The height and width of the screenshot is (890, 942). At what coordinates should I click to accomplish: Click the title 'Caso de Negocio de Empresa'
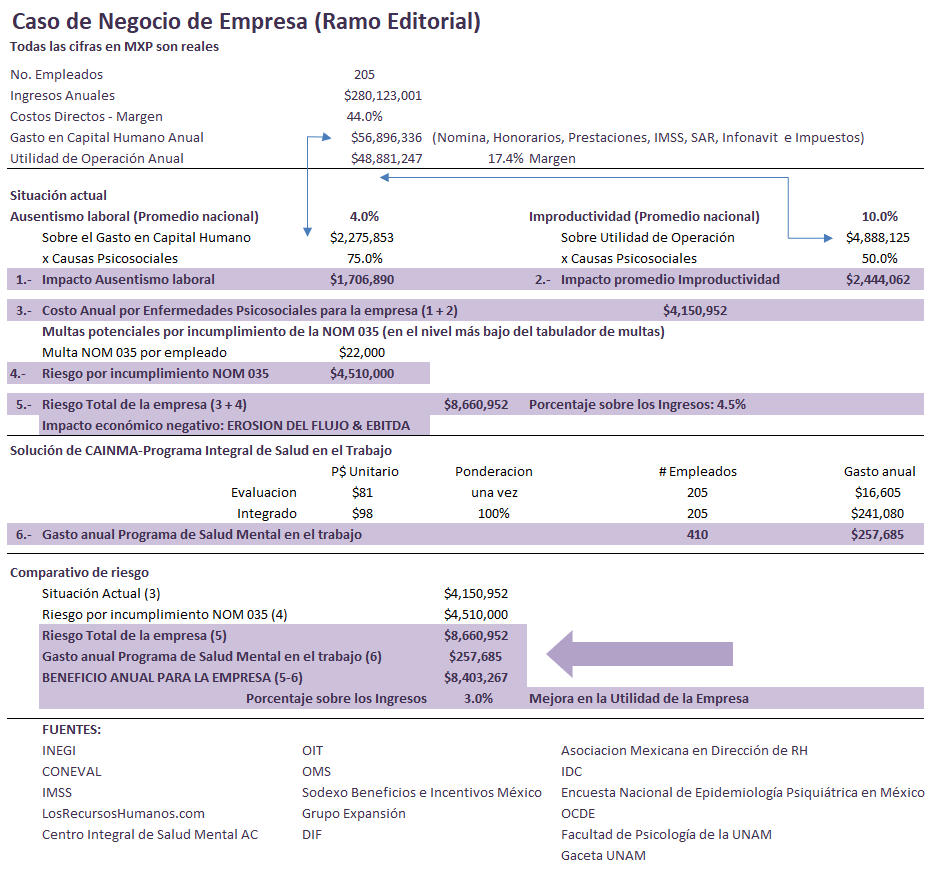246,20
